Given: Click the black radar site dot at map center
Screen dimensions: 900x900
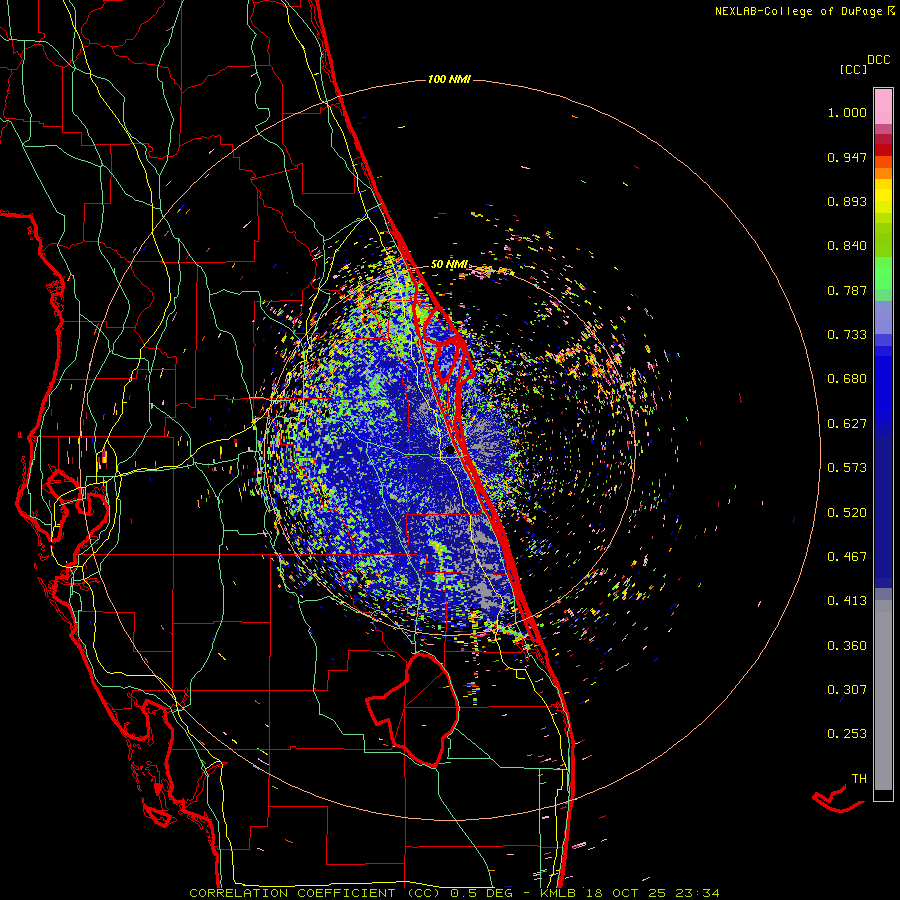Looking at the screenshot, I should 451,451.
